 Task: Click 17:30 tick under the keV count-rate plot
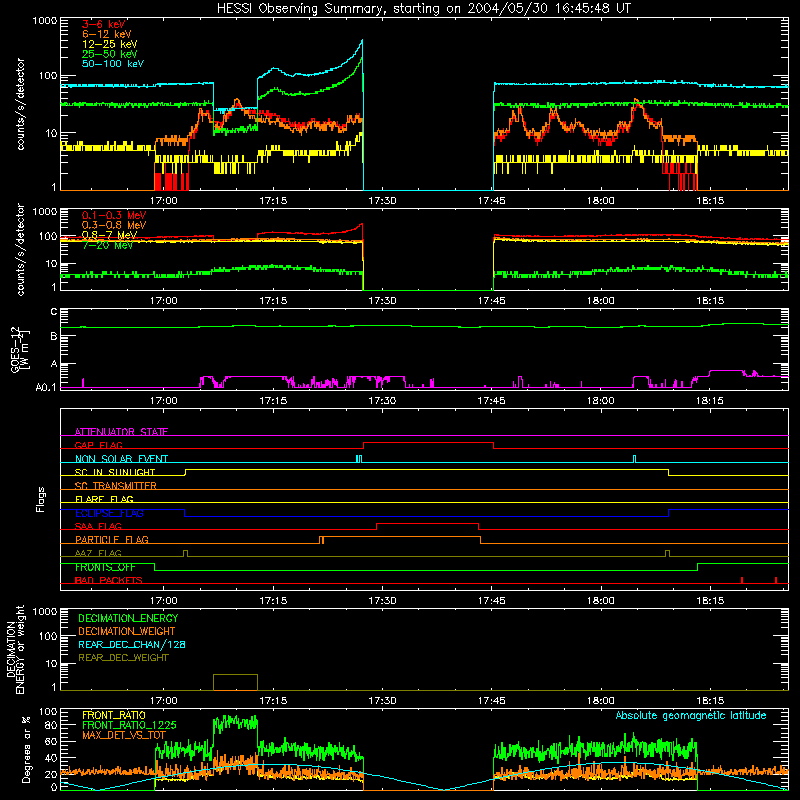pyautogui.click(x=382, y=201)
